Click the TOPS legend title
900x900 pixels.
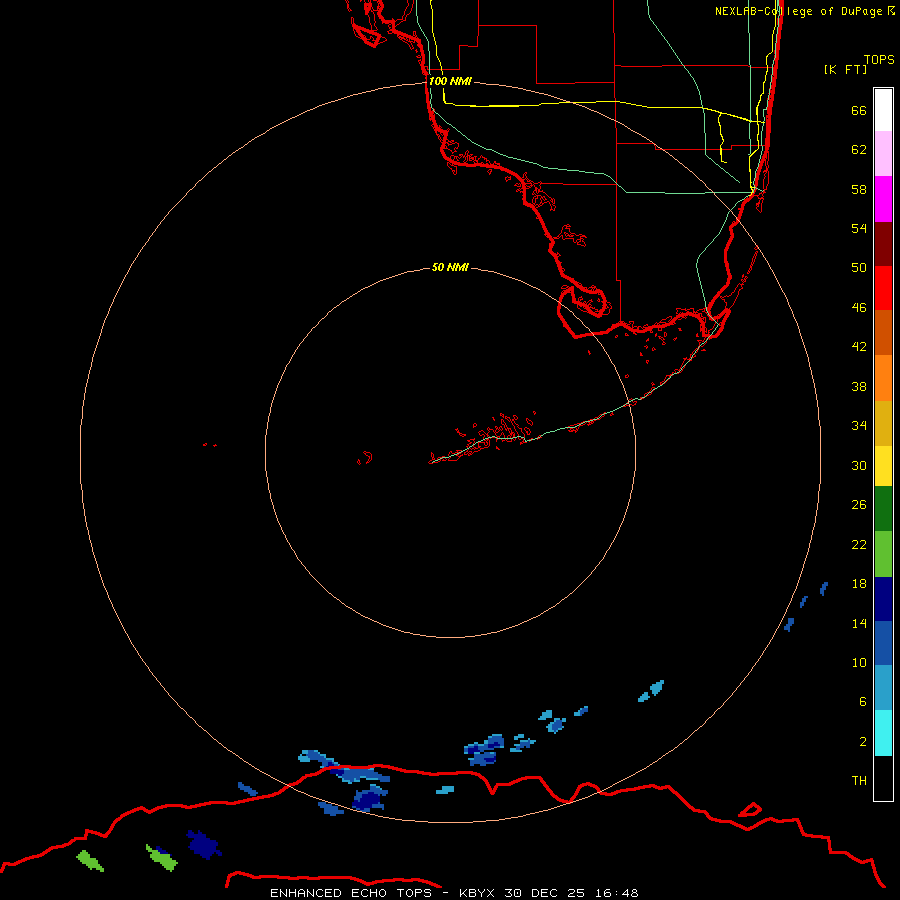point(879,60)
